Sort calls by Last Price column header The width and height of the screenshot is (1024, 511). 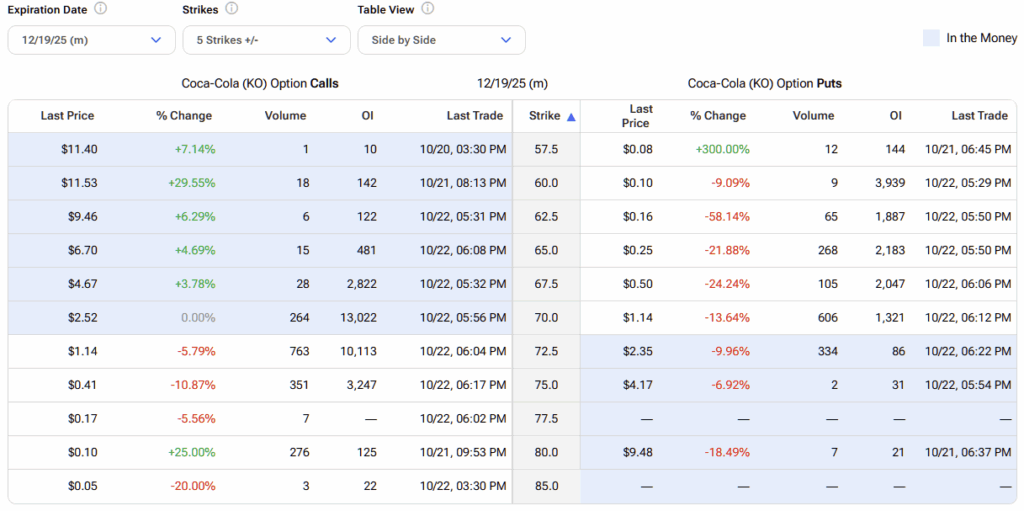click(67, 116)
